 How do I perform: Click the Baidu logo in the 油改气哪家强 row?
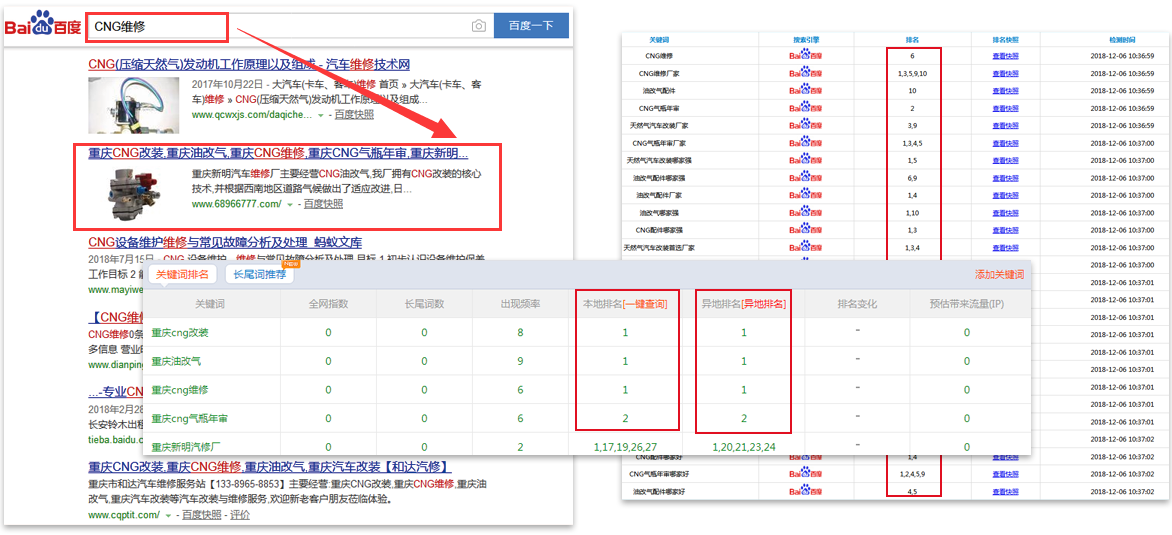[x=806, y=212]
